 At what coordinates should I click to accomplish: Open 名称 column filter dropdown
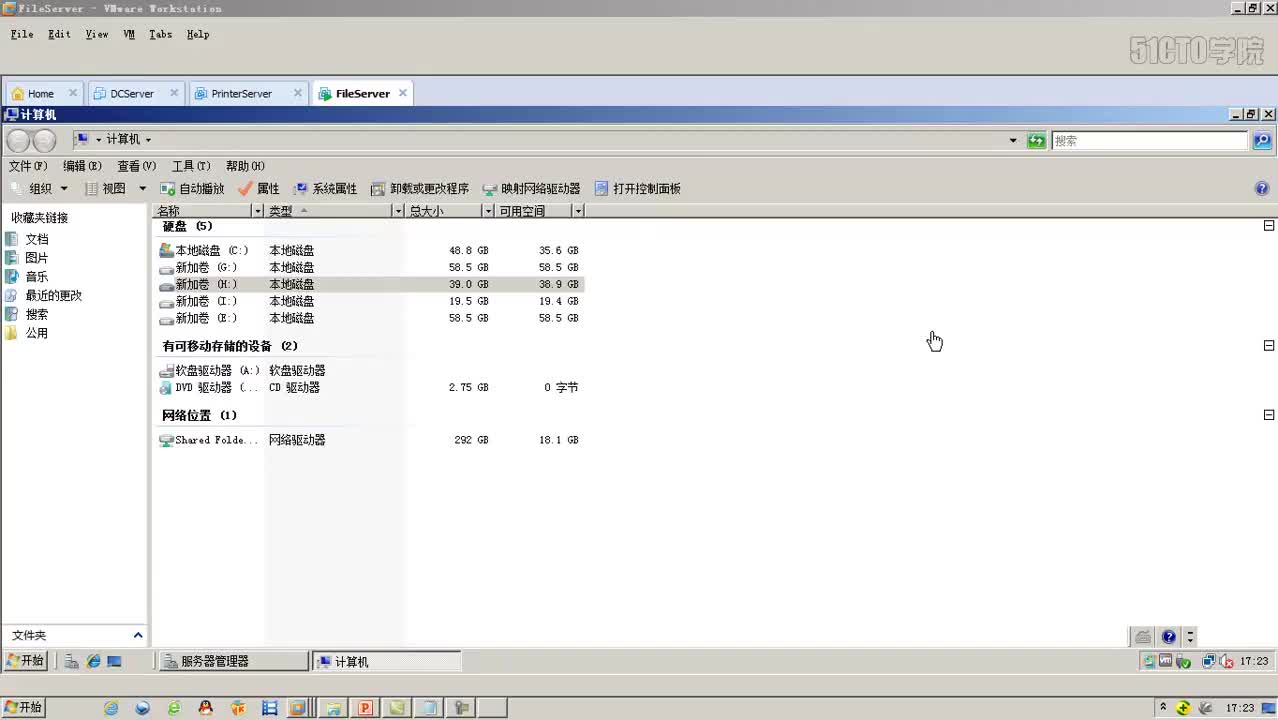tap(258, 211)
